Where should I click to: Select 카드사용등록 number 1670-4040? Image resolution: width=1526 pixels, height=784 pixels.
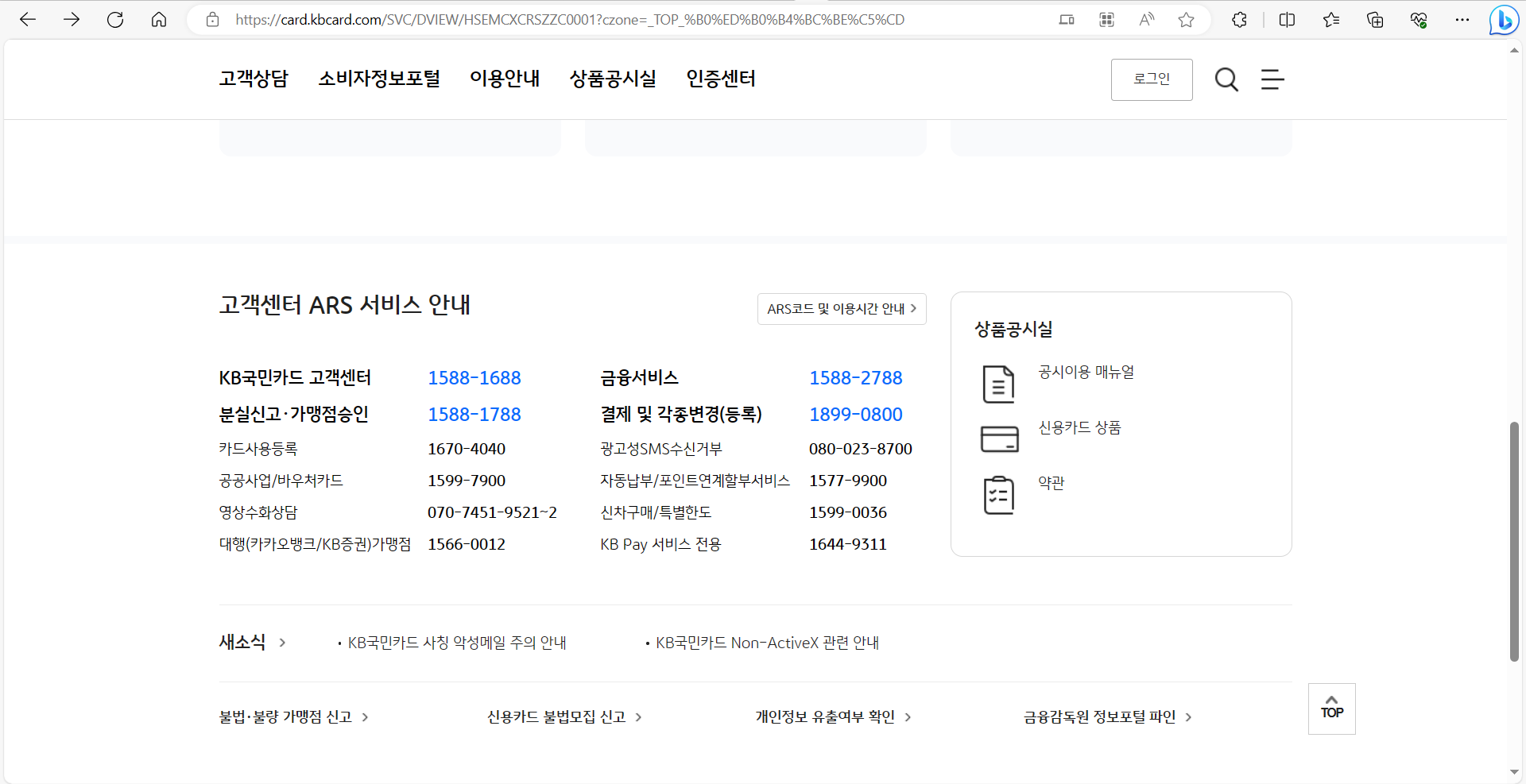point(467,449)
